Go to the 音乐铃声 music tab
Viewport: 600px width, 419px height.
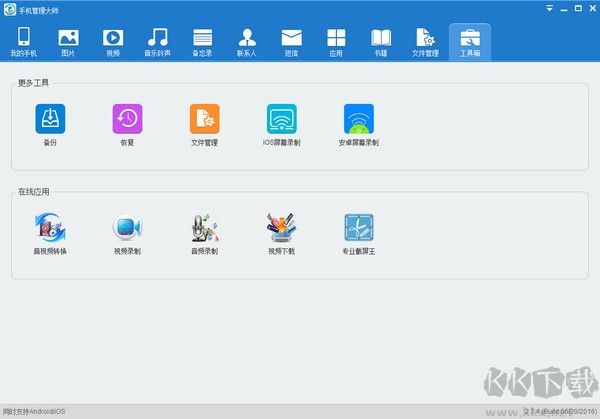[158, 42]
